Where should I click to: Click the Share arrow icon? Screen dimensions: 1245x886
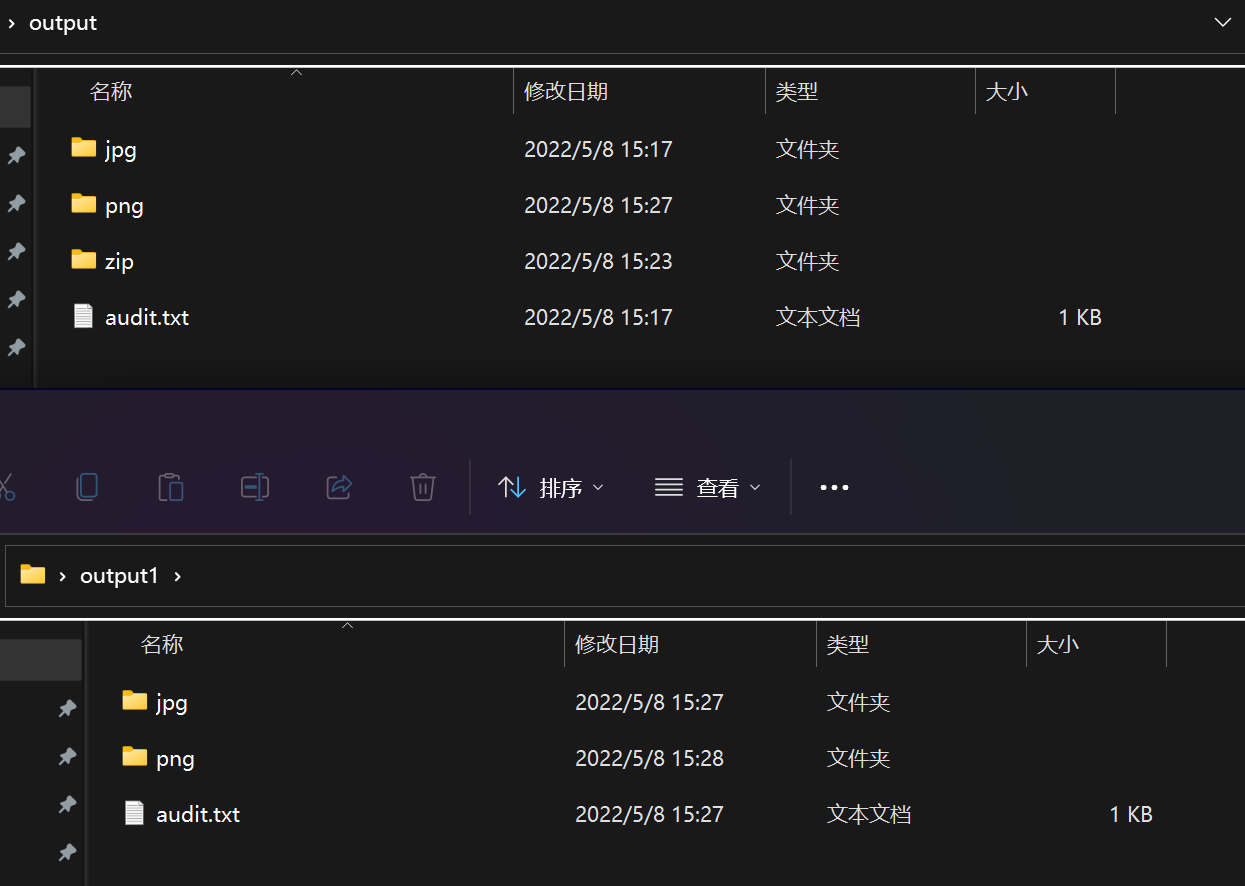(x=339, y=487)
